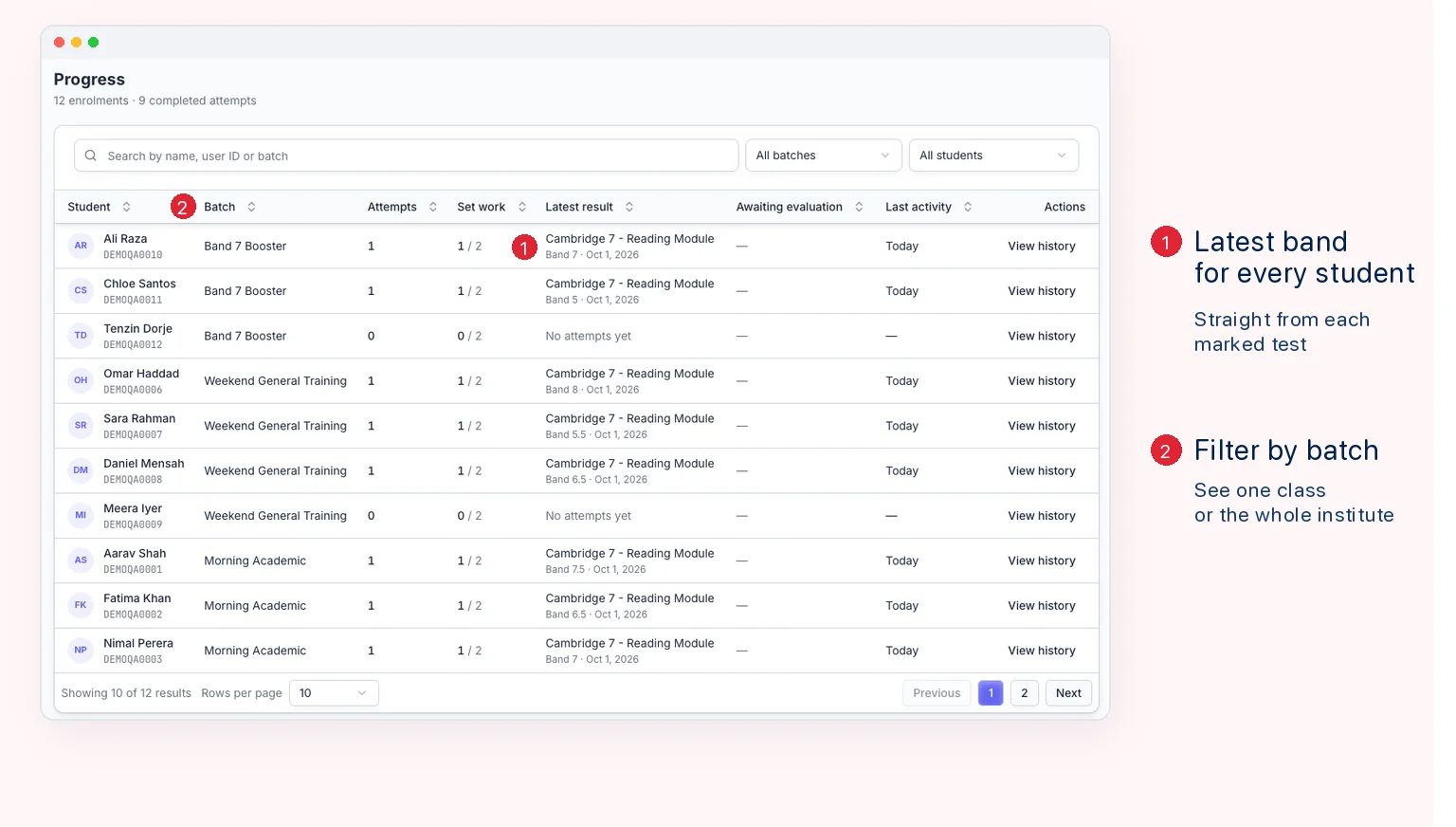Expand the Rows per page selector
This screenshot has width=1456, height=827.
point(334,693)
